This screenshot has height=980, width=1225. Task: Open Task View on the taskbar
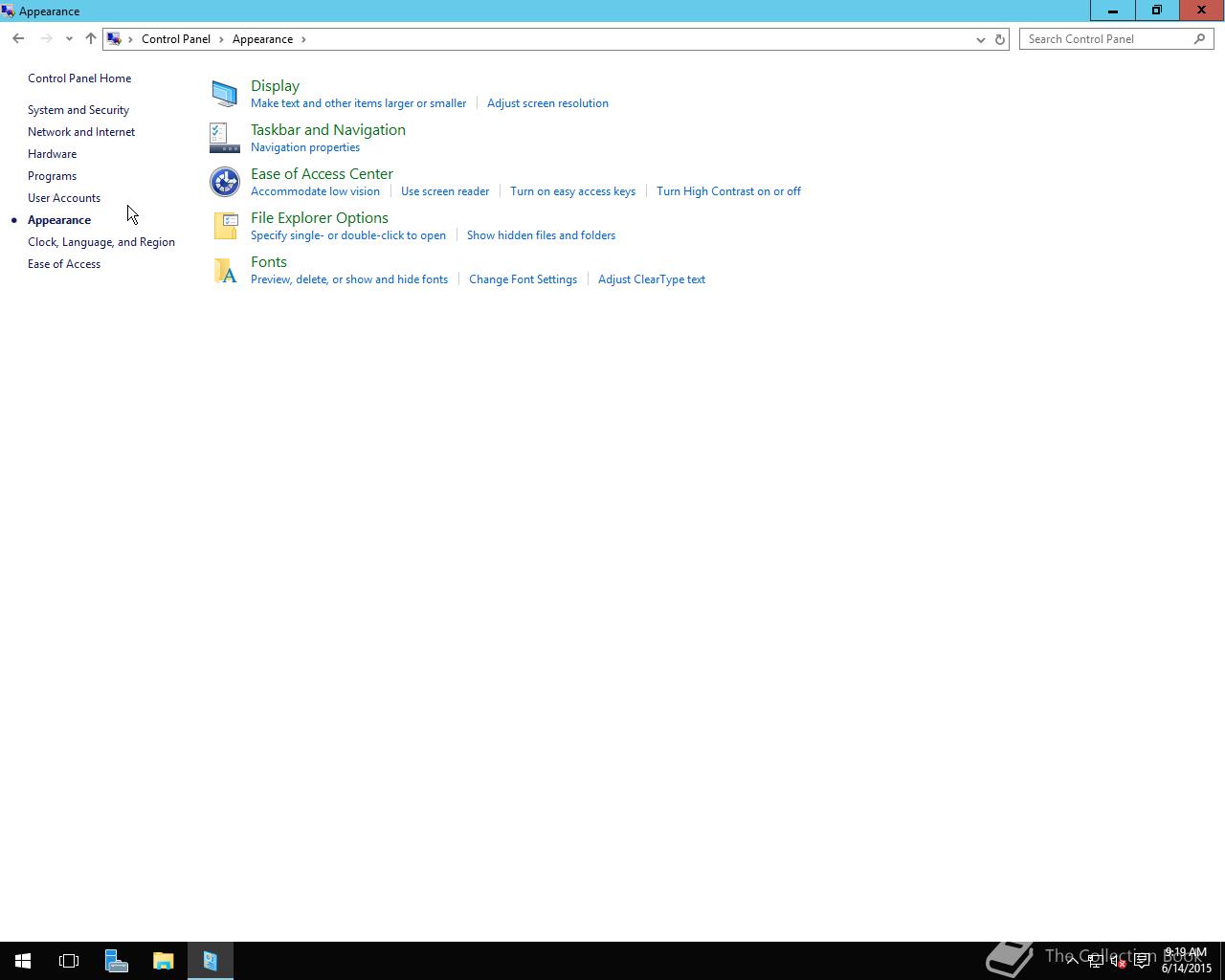click(69, 961)
